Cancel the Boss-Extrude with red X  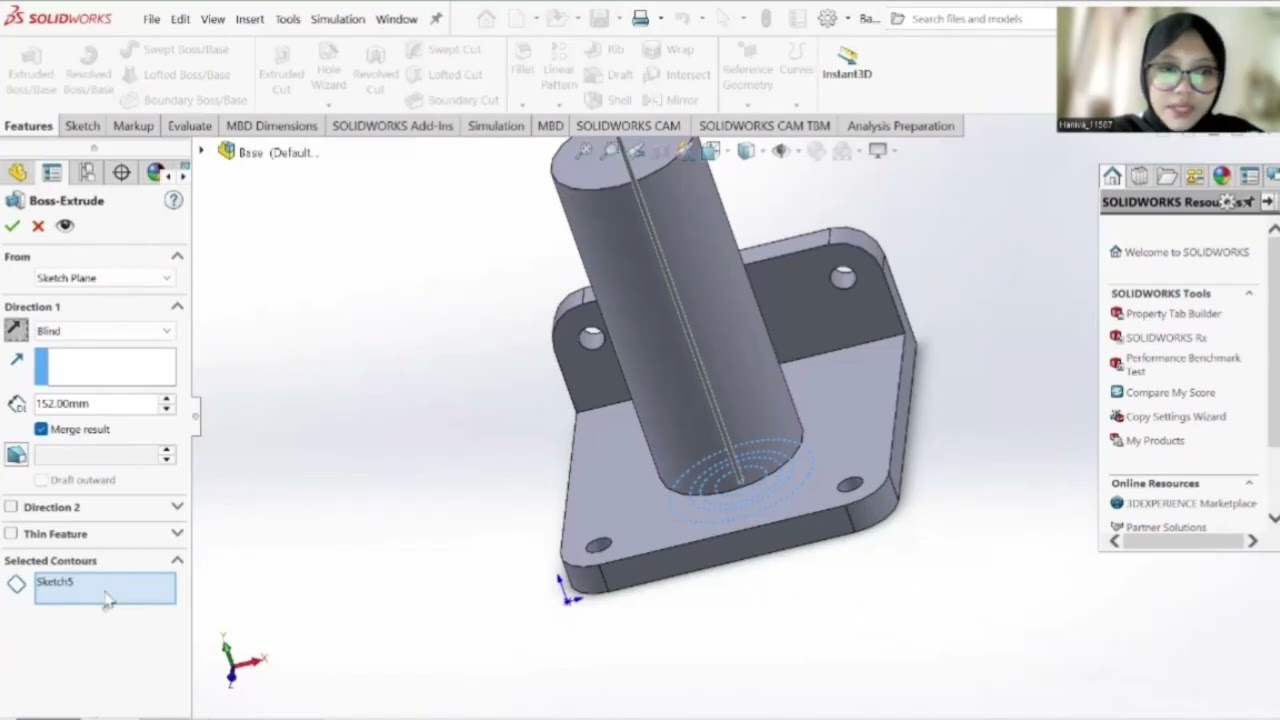click(x=38, y=226)
